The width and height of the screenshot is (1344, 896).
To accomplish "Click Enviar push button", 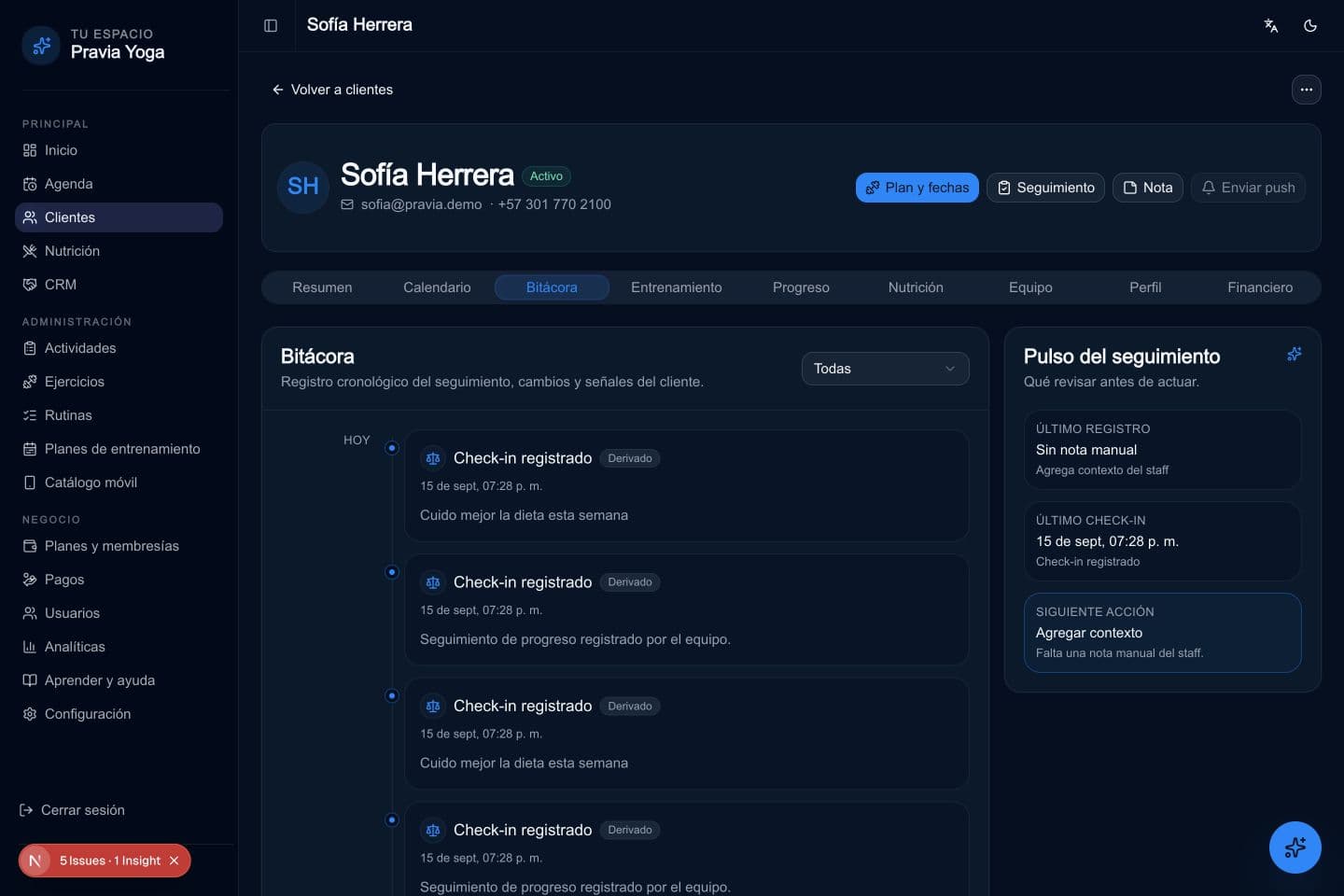I will point(1248,188).
